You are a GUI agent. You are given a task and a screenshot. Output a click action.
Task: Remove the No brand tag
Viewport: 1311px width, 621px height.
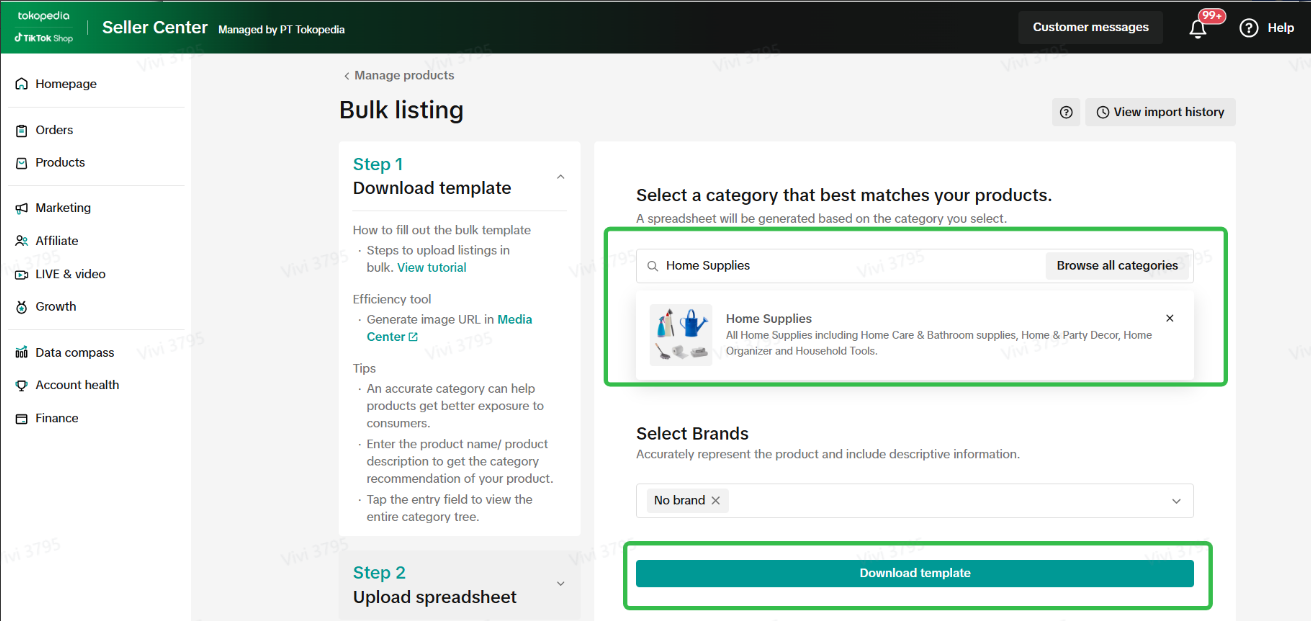[x=715, y=500]
